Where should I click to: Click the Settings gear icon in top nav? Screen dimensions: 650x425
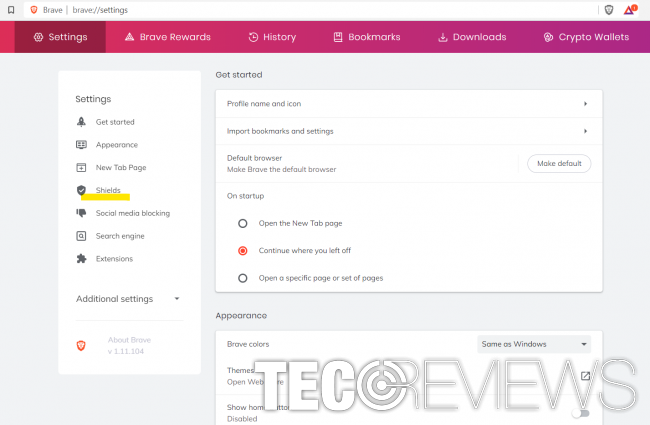pos(38,37)
